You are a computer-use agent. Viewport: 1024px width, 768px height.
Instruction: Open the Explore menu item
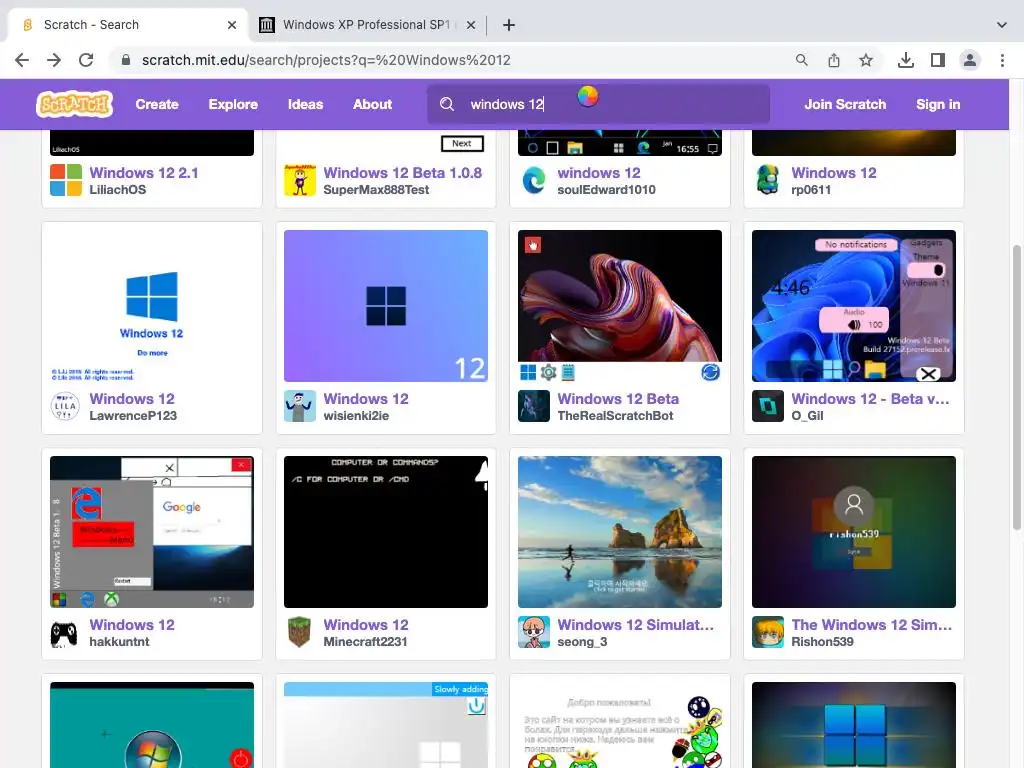(x=233, y=104)
